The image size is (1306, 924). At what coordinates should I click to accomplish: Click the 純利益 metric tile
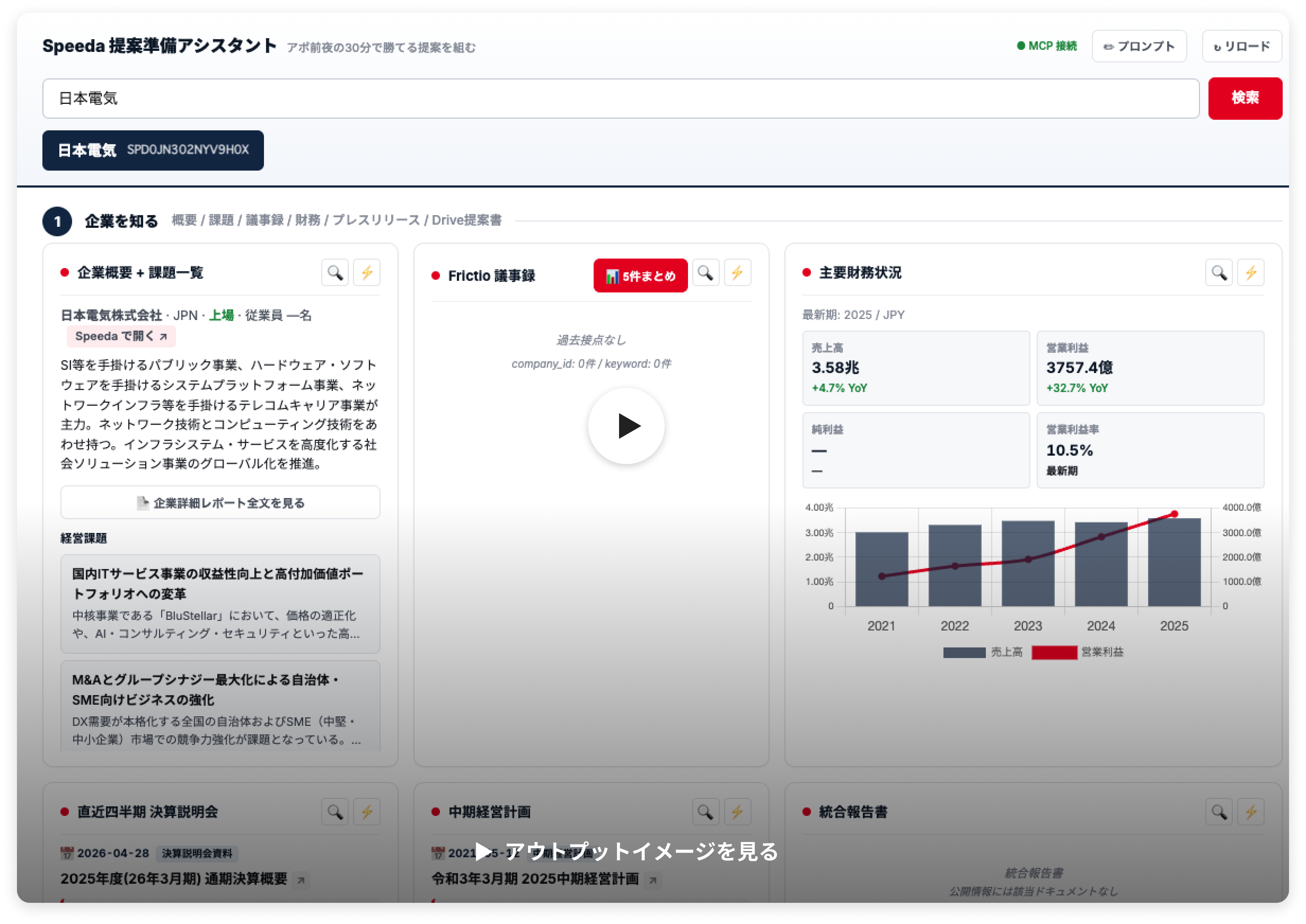(916, 450)
